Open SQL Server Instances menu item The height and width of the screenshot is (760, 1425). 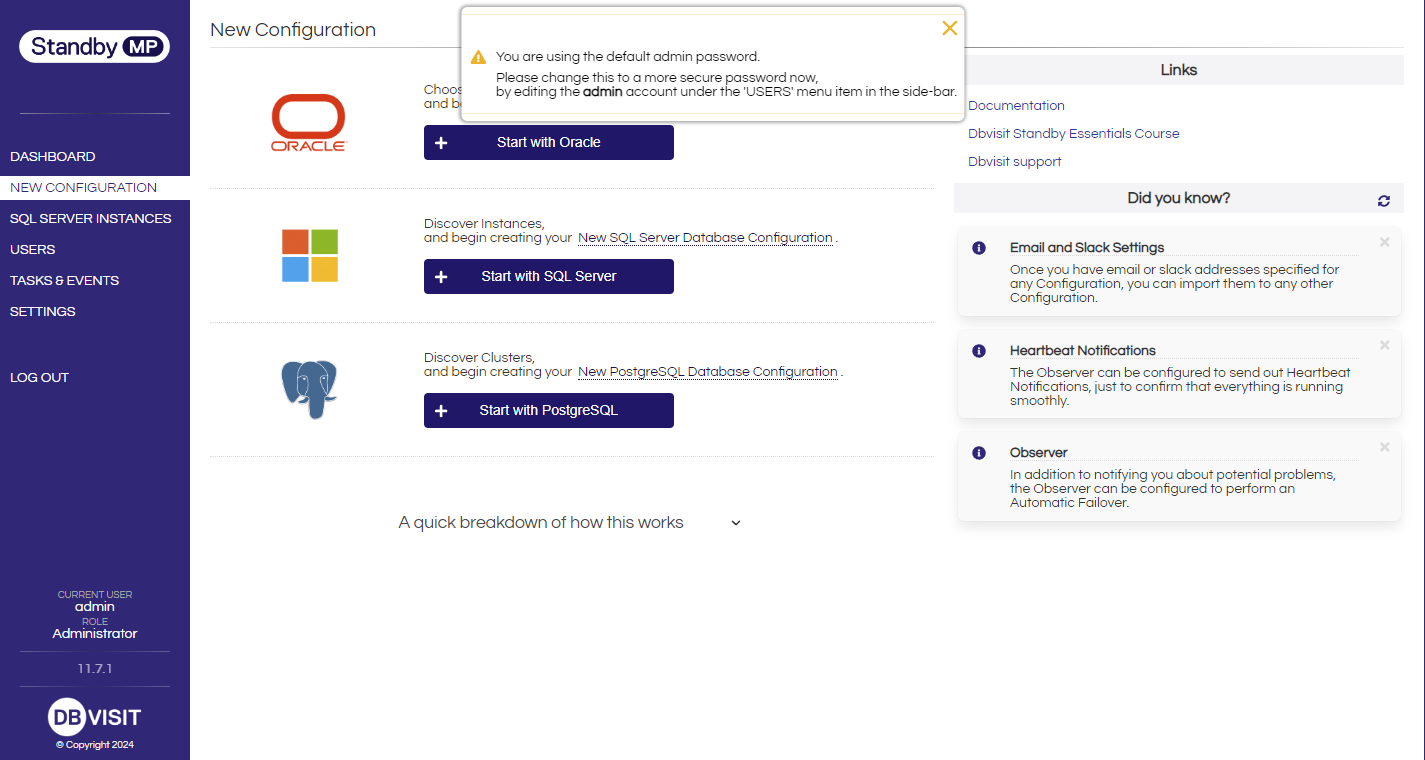(x=91, y=219)
